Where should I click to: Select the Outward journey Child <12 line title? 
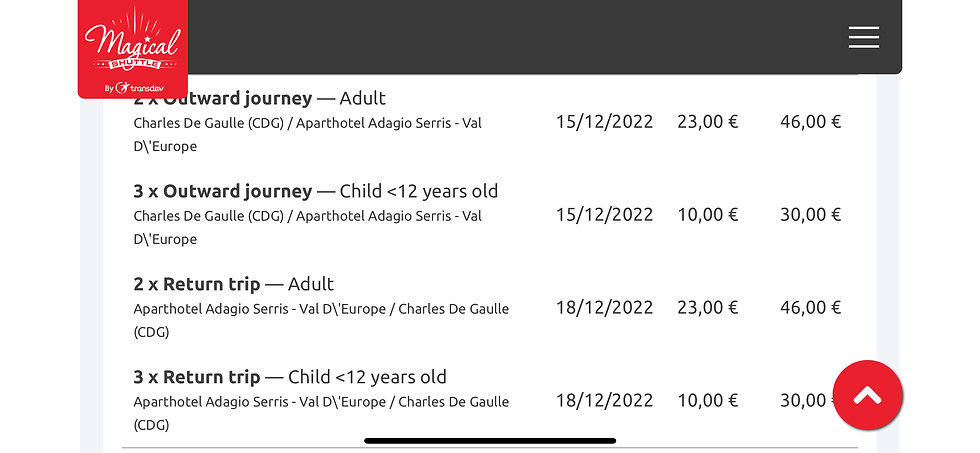(x=316, y=191)
